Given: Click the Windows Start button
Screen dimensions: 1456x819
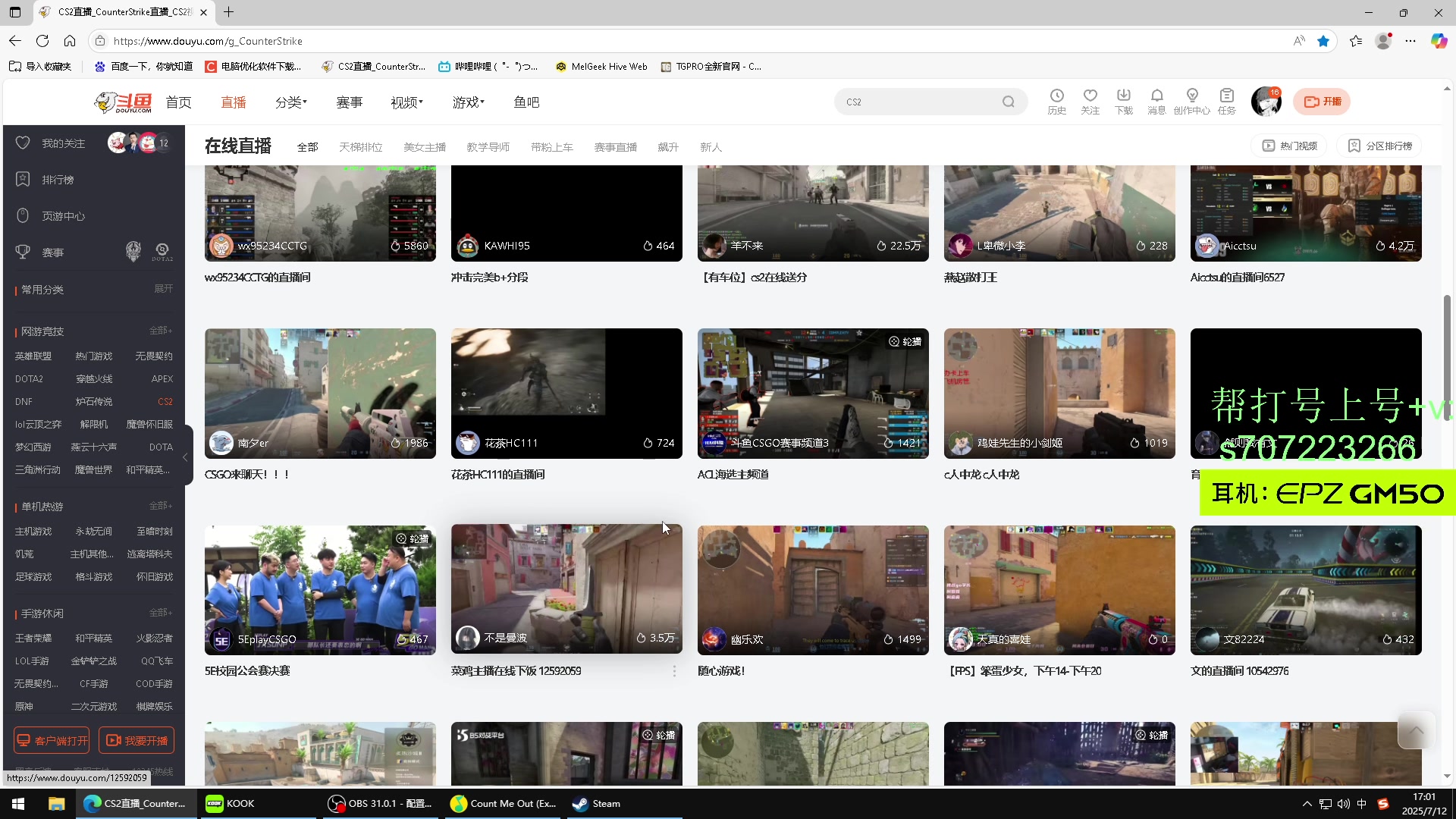Looking at the screenshot, I should point(18,804).
